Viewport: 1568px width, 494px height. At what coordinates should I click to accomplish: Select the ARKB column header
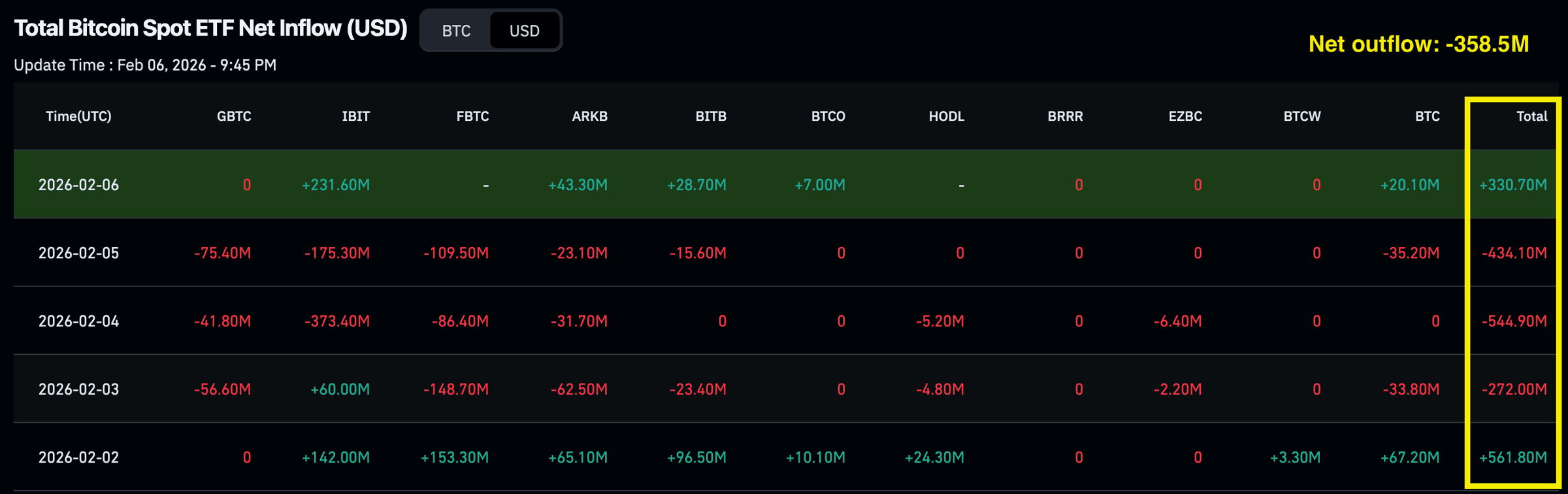tap(589, 116)
